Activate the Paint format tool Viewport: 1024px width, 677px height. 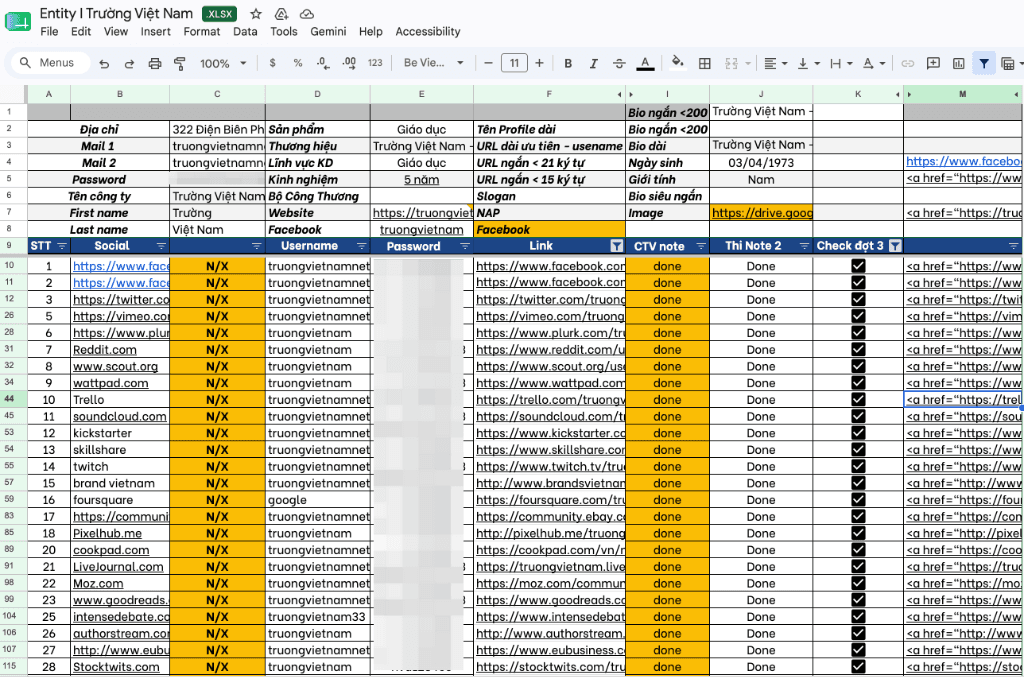[180, 63]
